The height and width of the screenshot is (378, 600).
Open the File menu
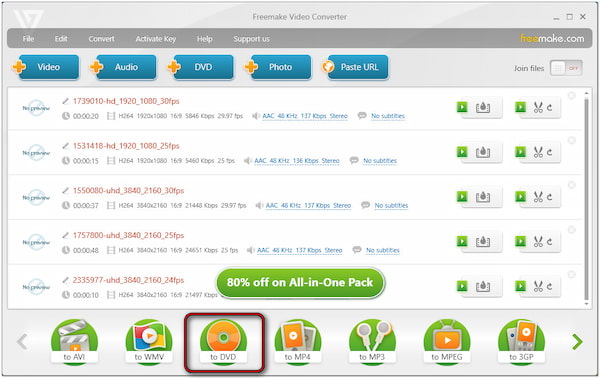(x=28, y=39)
